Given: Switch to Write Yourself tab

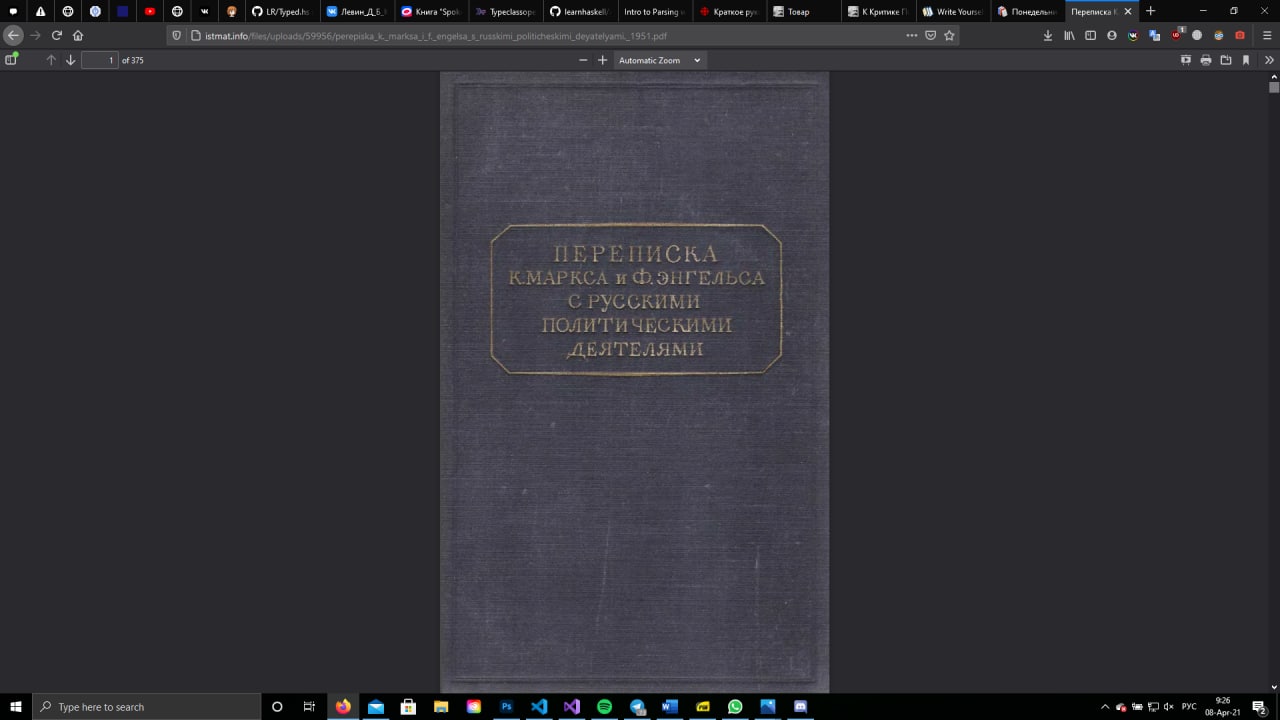Looking at the screenshot, I should (x=952, y=12).
